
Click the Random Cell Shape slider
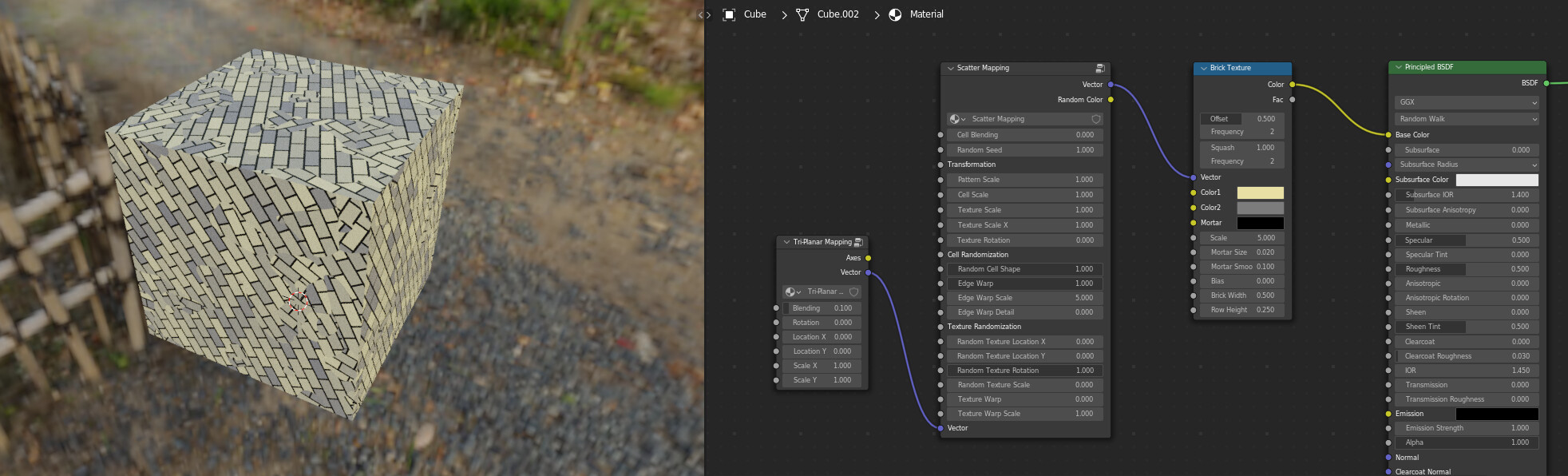point(1025,269)
